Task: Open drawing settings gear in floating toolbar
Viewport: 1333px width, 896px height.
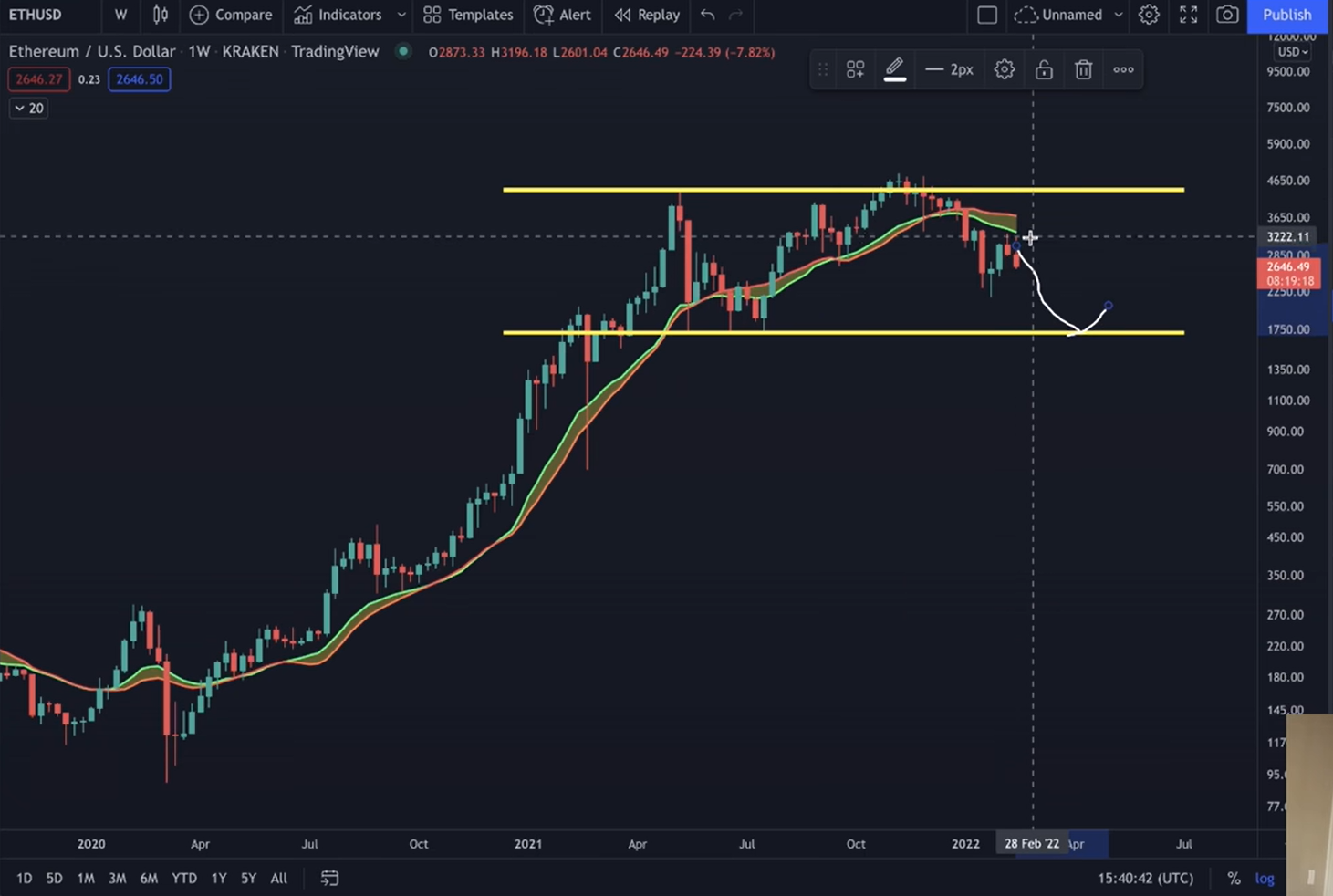Action: point(1004,69)
